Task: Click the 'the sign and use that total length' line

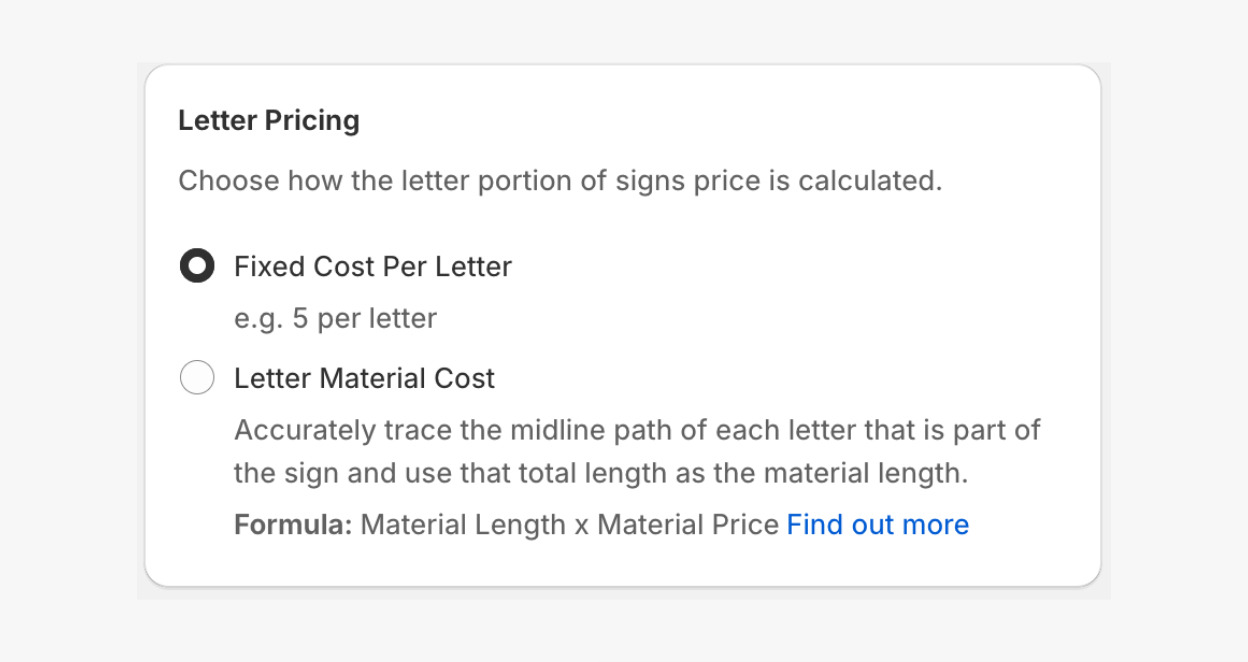Action: (600, 473)
